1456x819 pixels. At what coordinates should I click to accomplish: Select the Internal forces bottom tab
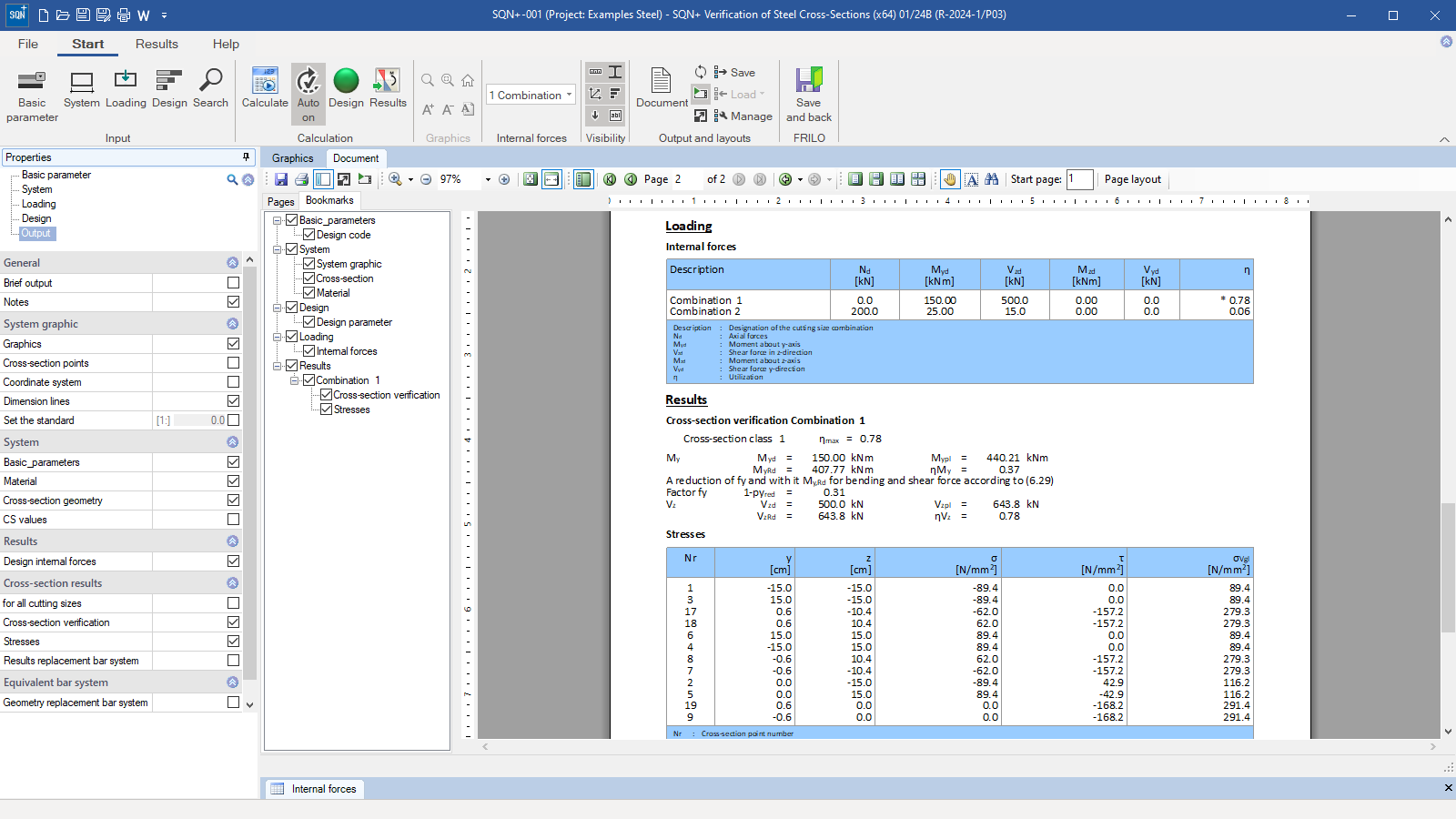pos(314,789)
